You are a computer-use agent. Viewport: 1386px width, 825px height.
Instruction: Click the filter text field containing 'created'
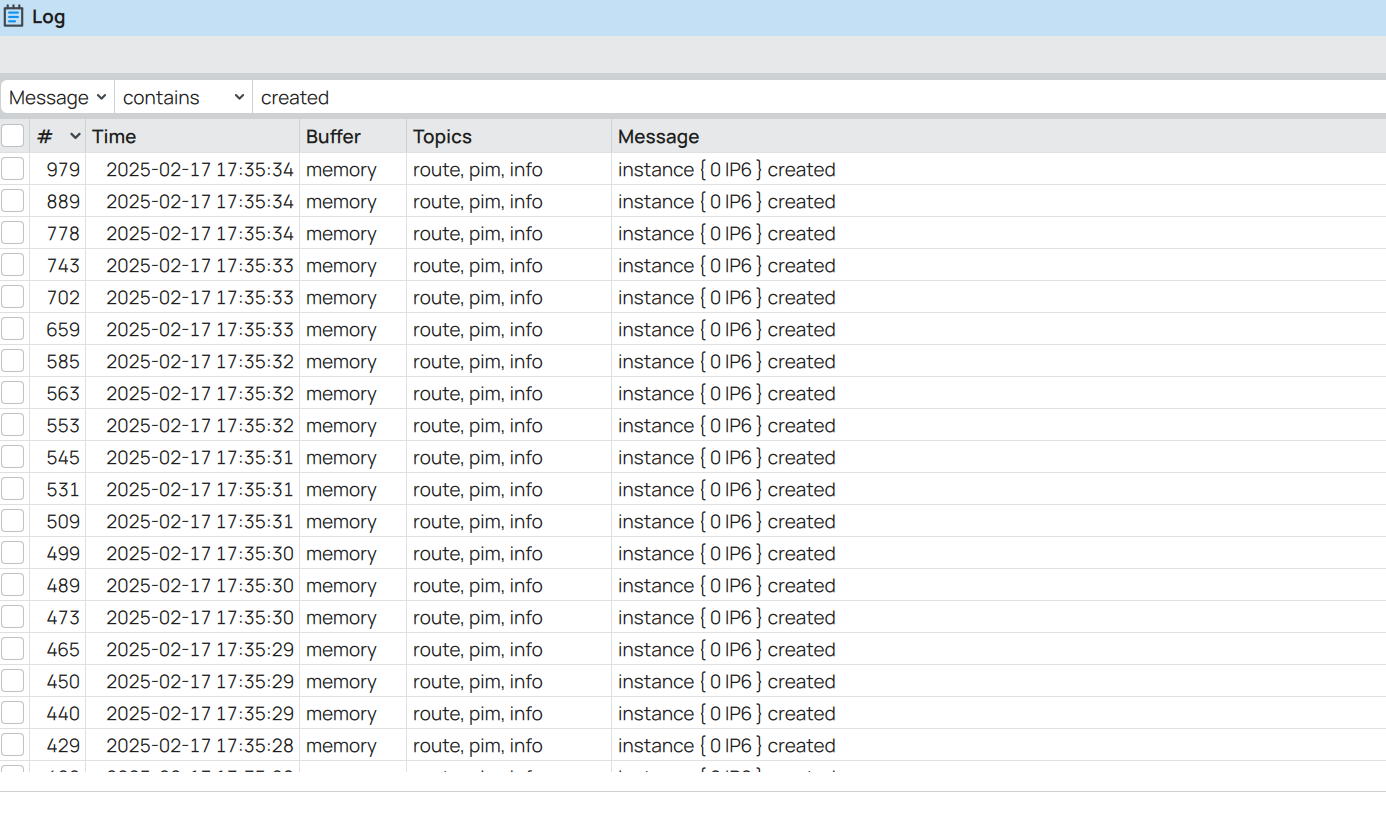(x=819, y=97)
